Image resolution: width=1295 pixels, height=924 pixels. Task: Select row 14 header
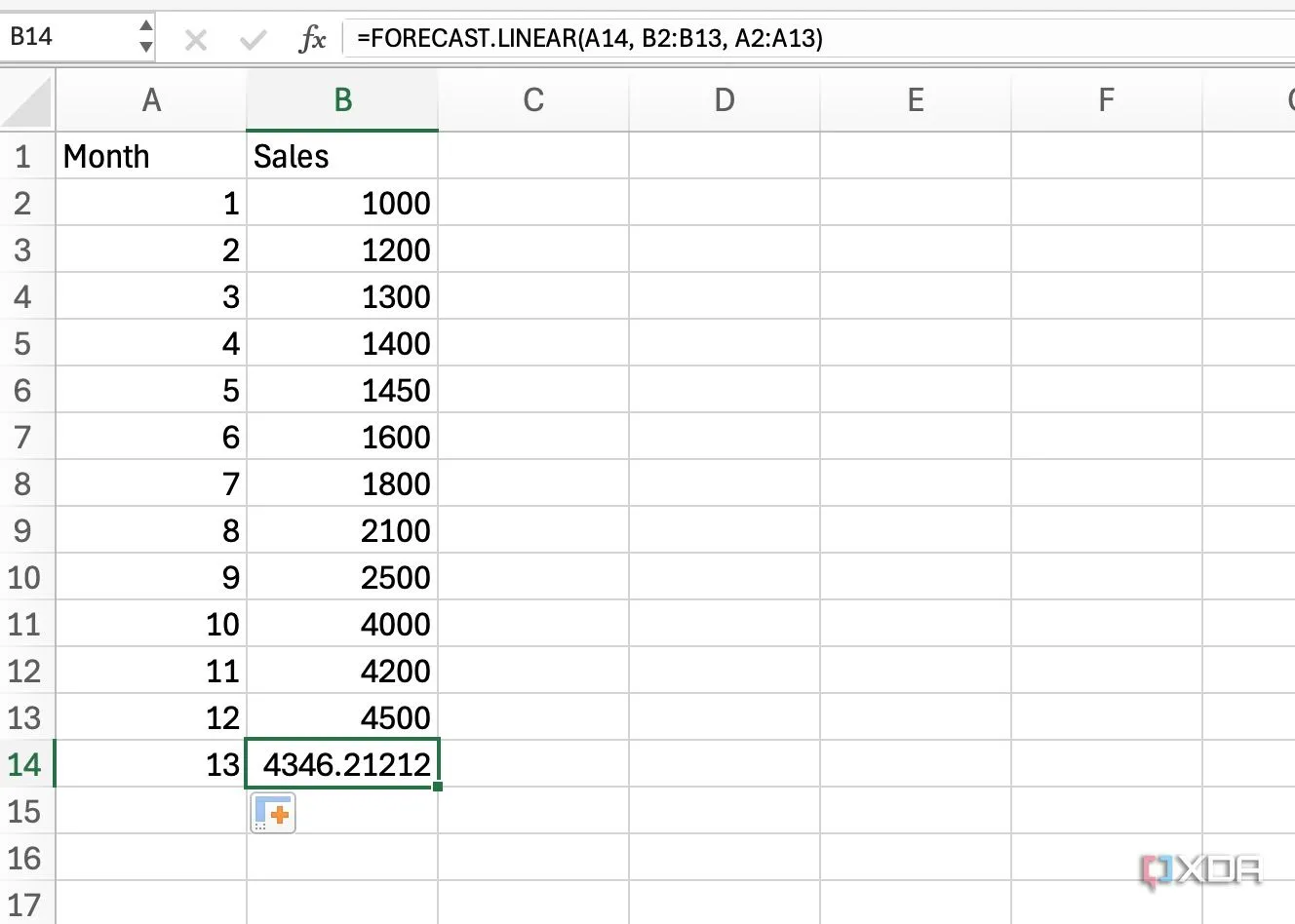pyautogui.click(x=25, y=764)
